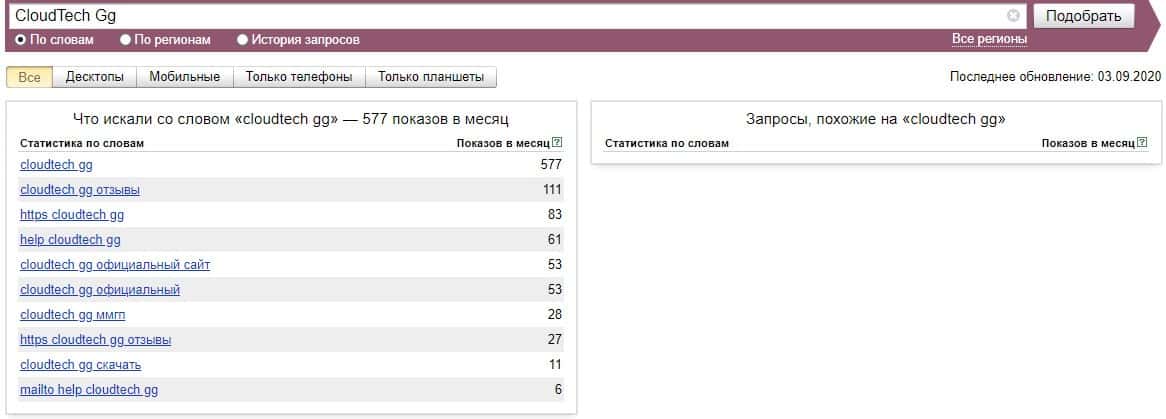1166x419 pixels.
Task: Click the 11 impressions value
Action: [555, 365]
